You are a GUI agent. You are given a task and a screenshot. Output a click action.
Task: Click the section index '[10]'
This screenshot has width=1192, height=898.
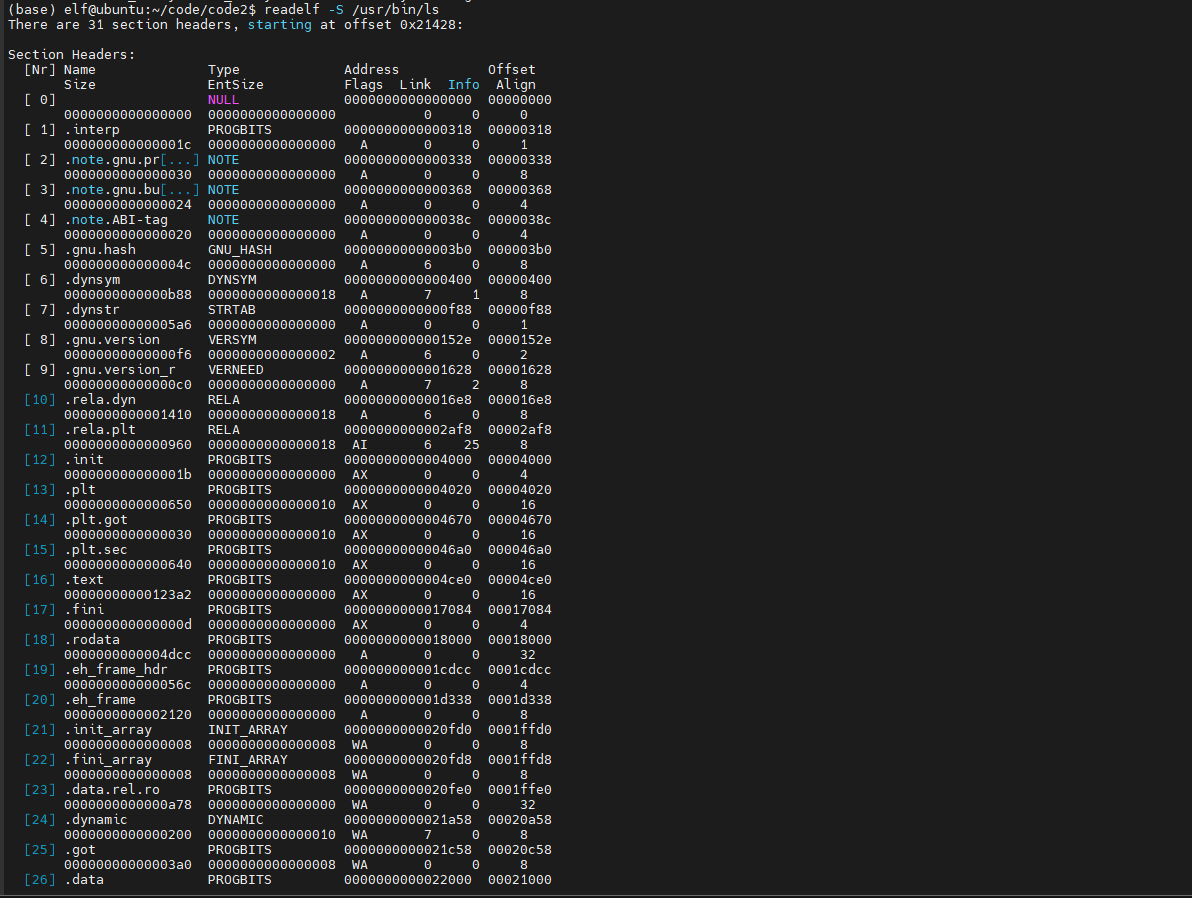40,400
